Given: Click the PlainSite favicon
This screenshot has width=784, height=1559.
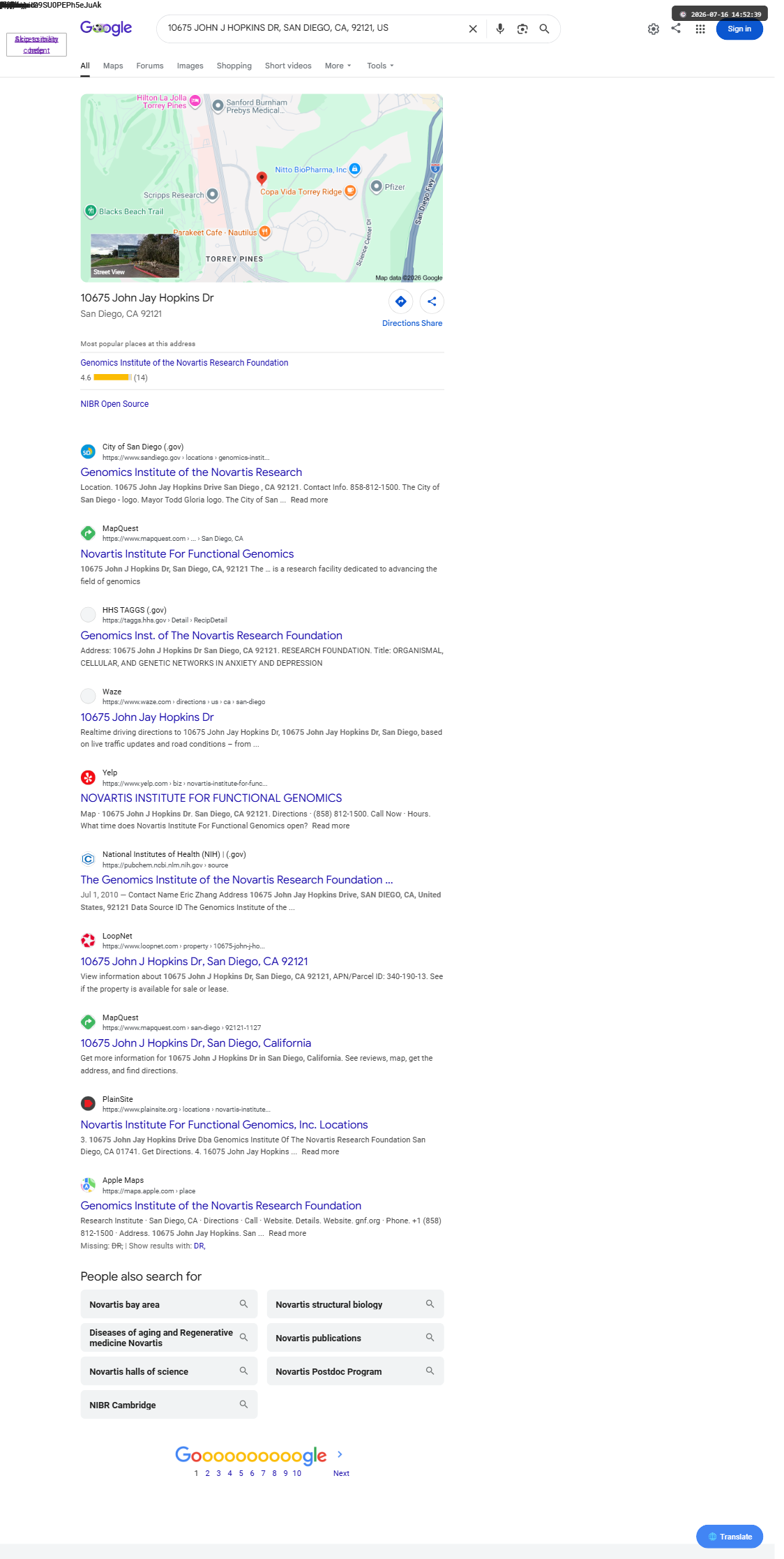Looking at the screenshot, I should click(x=88, y=1103).
